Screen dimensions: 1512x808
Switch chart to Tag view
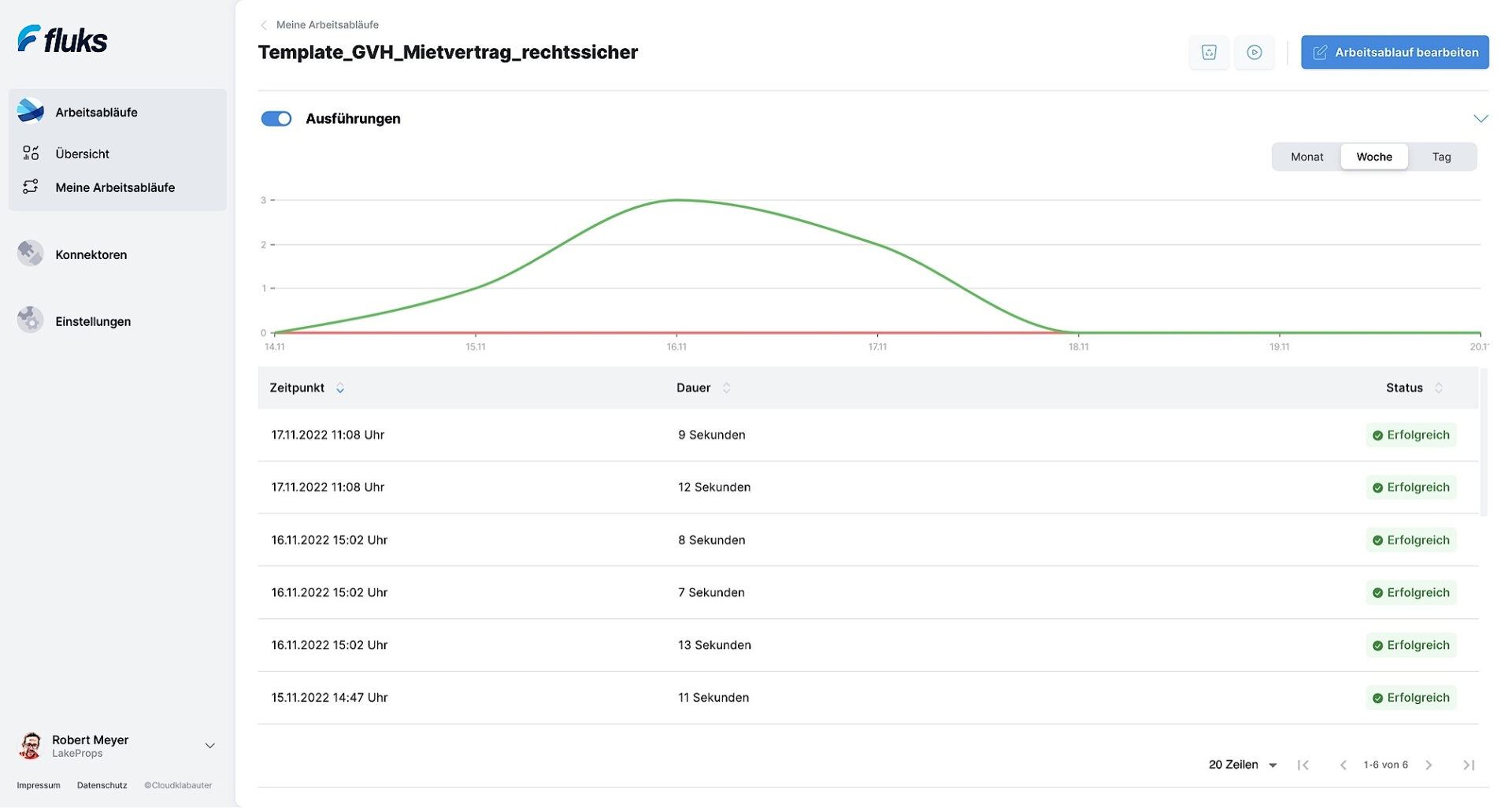click(x=1441, y=157)
